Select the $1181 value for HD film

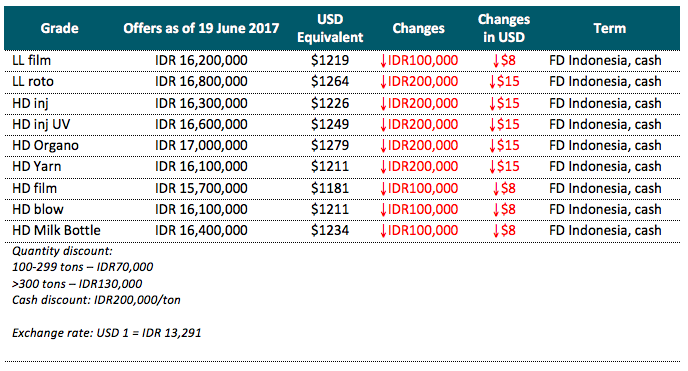pos(330,189)
